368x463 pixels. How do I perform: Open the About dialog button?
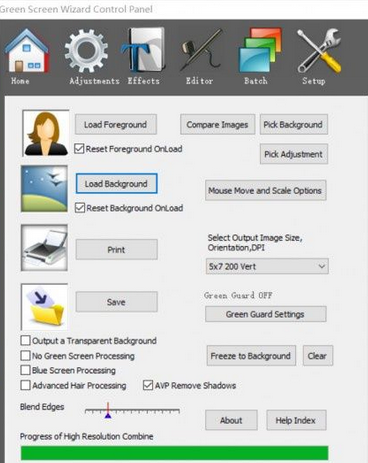[x=231, y=420]
